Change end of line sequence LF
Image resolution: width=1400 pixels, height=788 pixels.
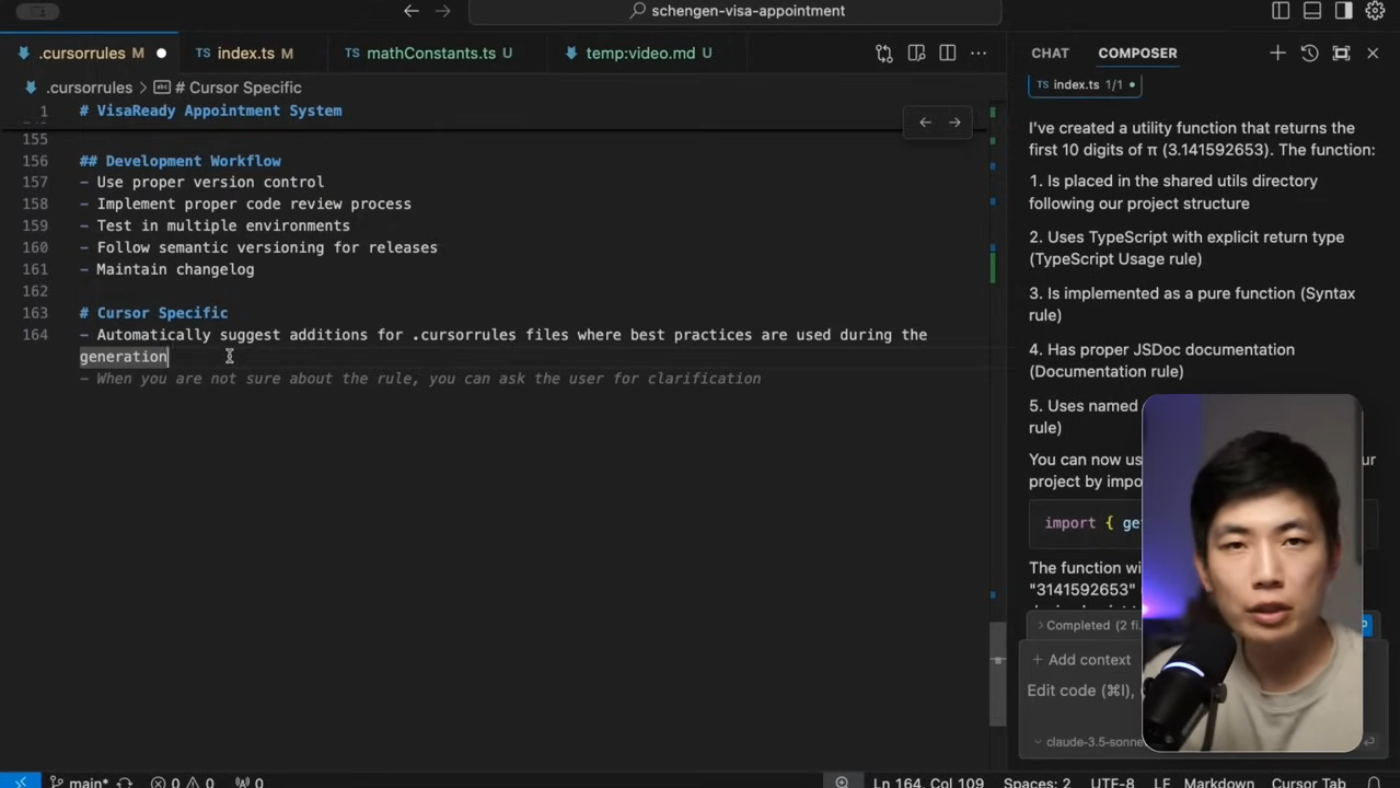[1162, 782]
